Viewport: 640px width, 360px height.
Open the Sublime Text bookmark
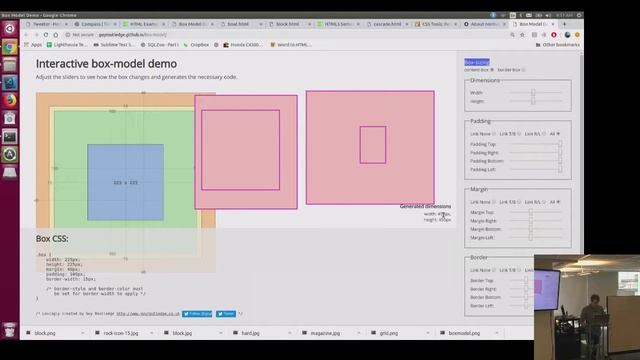point(114,45)
